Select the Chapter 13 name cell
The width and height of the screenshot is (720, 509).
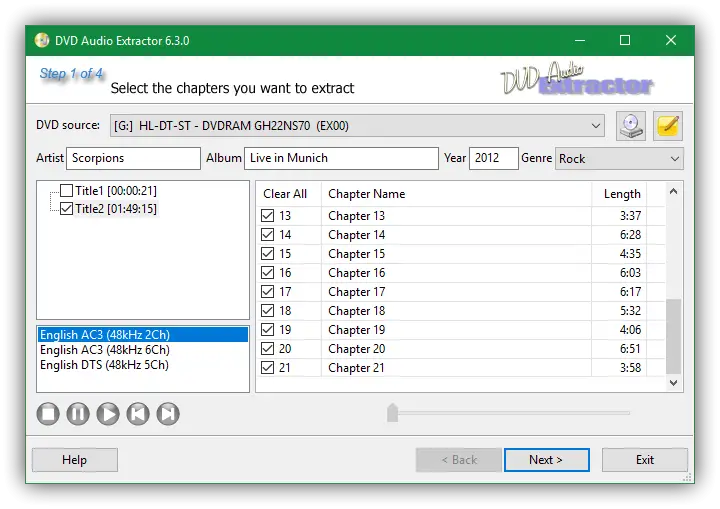pyautogui.click(x=456, y=215)
